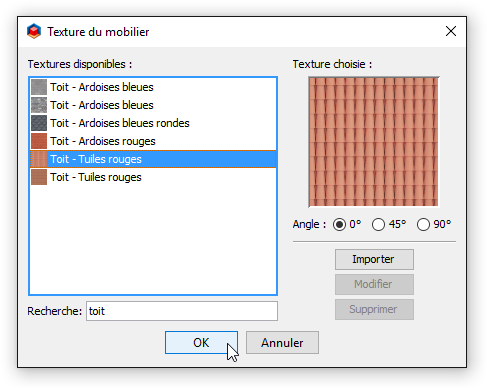The height and width of the screenshot is (388, 487).
Task: Click the Importer button
Action: pyautogui.click(x=374, y=259)
